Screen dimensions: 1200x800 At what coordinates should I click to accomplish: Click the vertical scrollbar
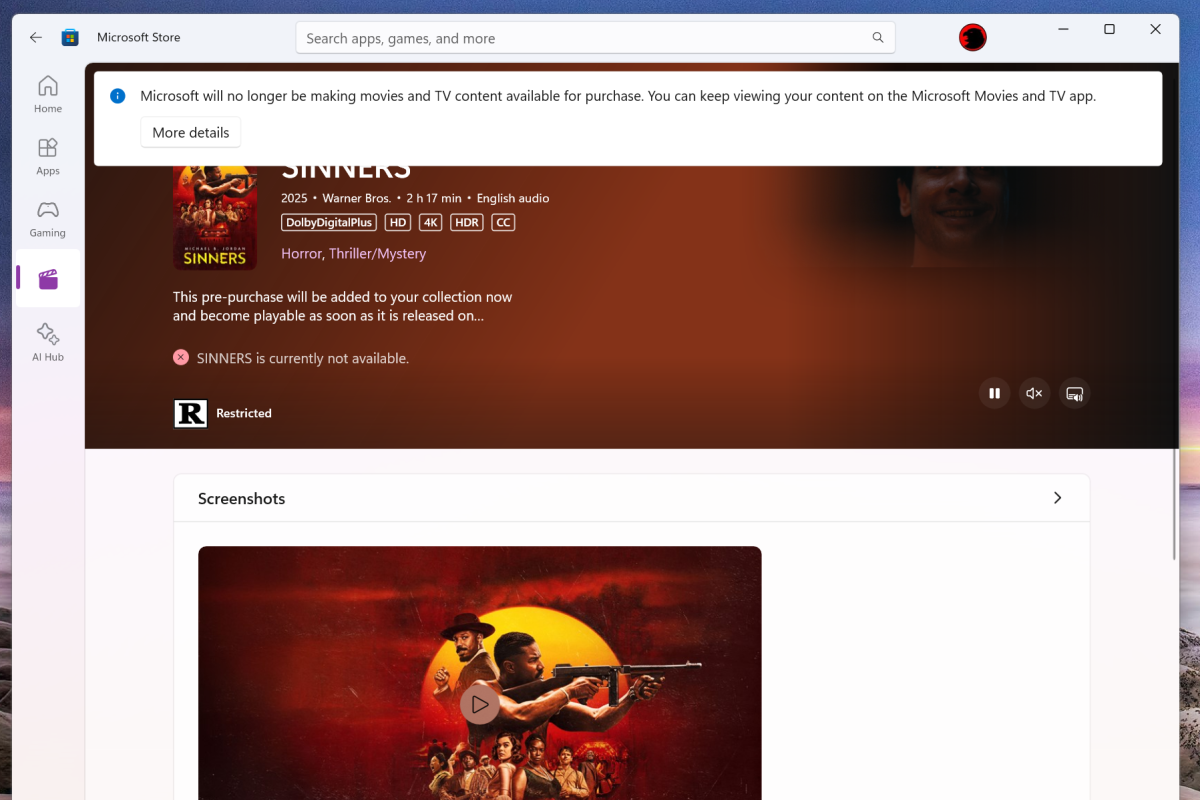click(x=1175, y=505)
